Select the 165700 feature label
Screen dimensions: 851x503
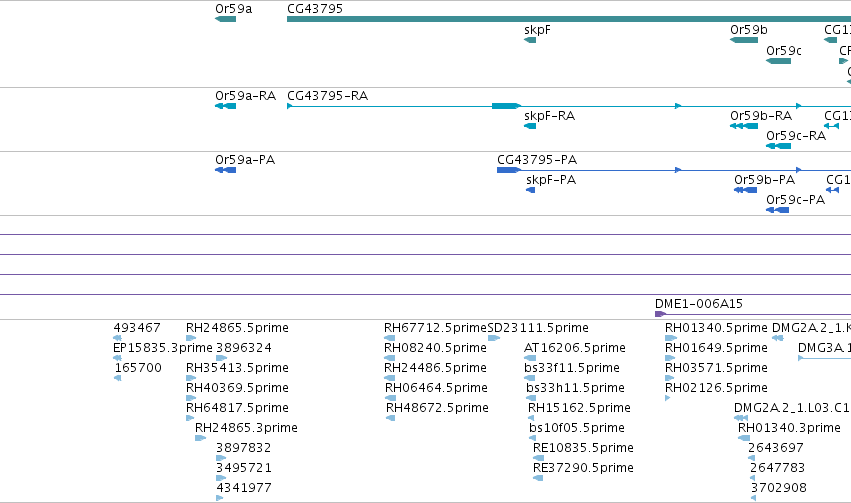point(138,368)
